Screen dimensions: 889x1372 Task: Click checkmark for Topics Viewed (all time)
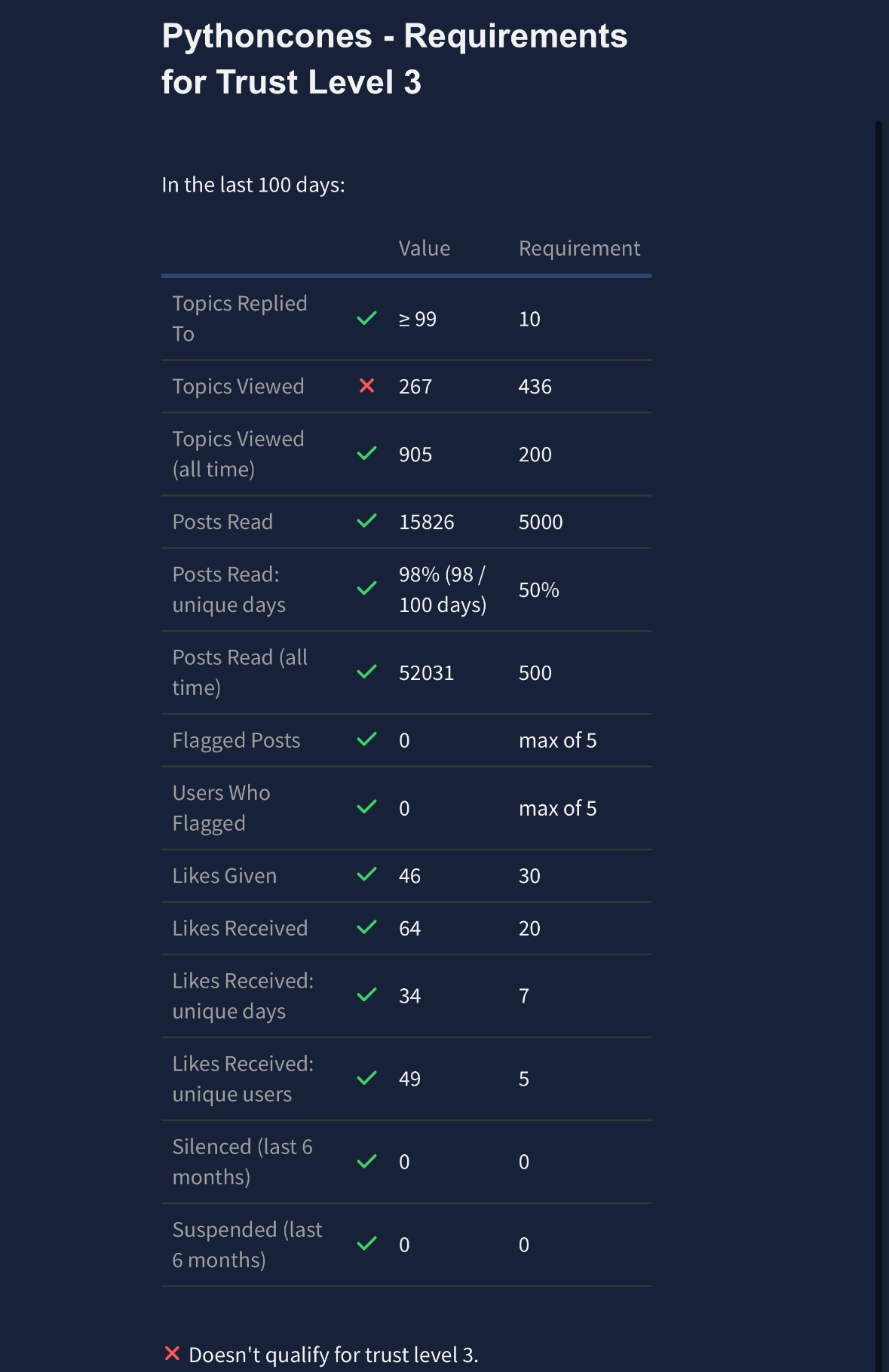point(367,453)
